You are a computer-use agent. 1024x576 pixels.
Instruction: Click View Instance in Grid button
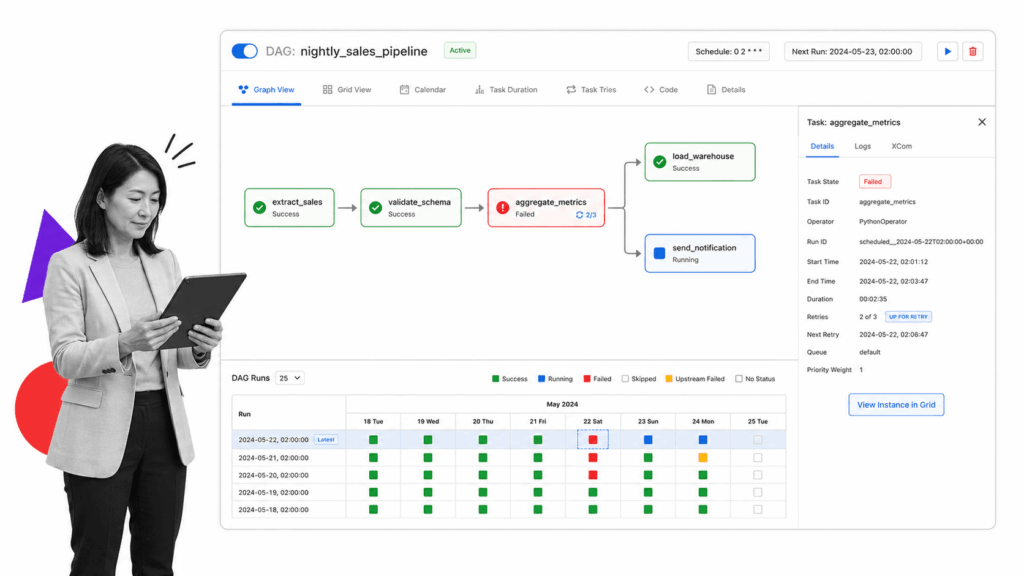[x=896, y=405]
